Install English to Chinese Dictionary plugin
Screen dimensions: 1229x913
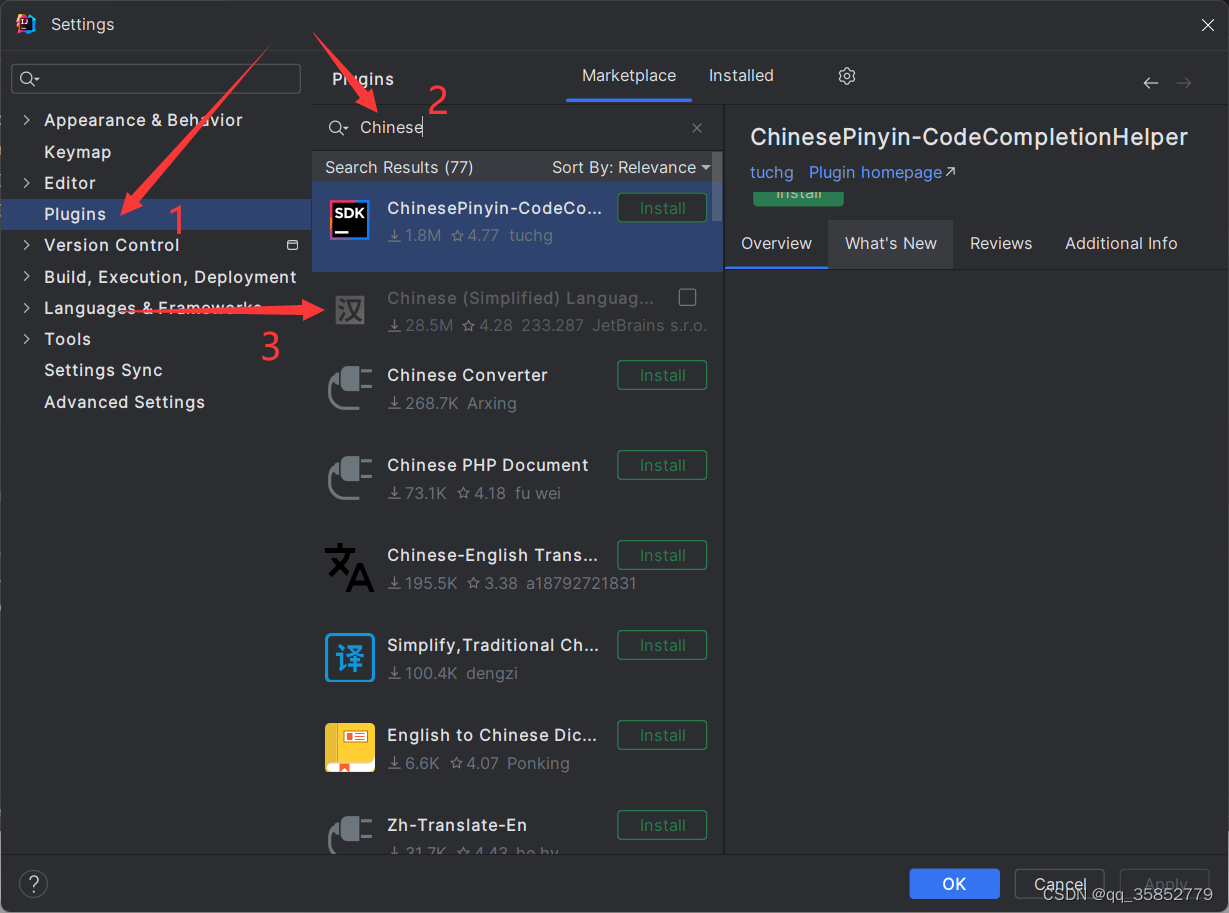(x=662, y=735)
